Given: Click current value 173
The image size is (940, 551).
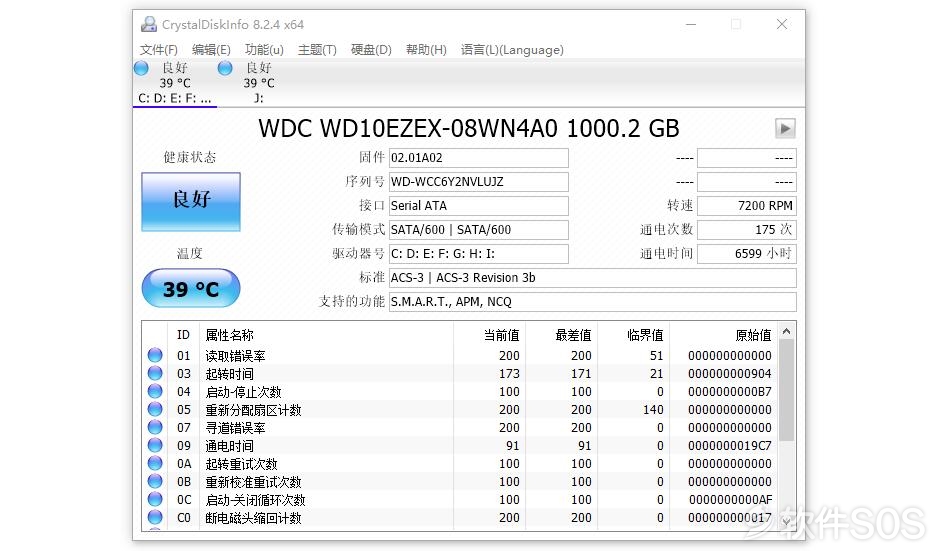Looking at the screenshot, I should 509,374.
